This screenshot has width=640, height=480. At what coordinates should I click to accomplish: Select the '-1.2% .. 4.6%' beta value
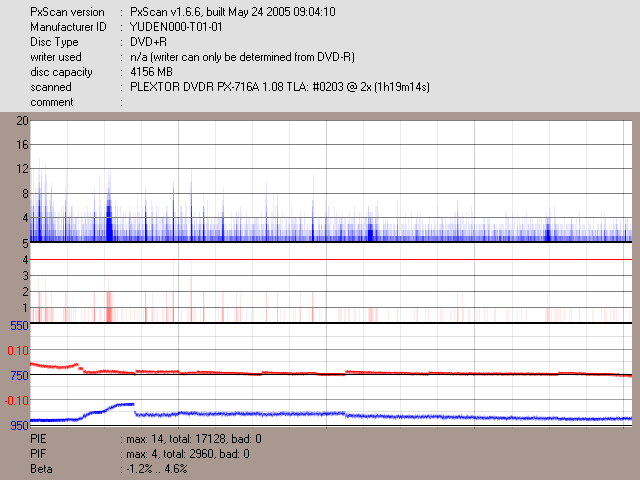point(157,469)
